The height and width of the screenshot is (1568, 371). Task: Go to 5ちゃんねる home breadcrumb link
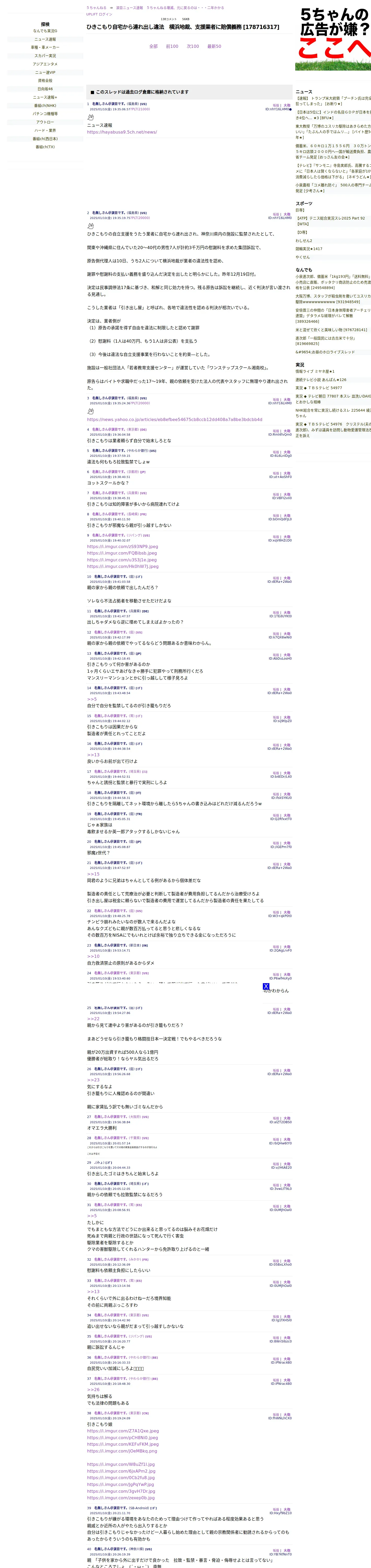point(96,8)
